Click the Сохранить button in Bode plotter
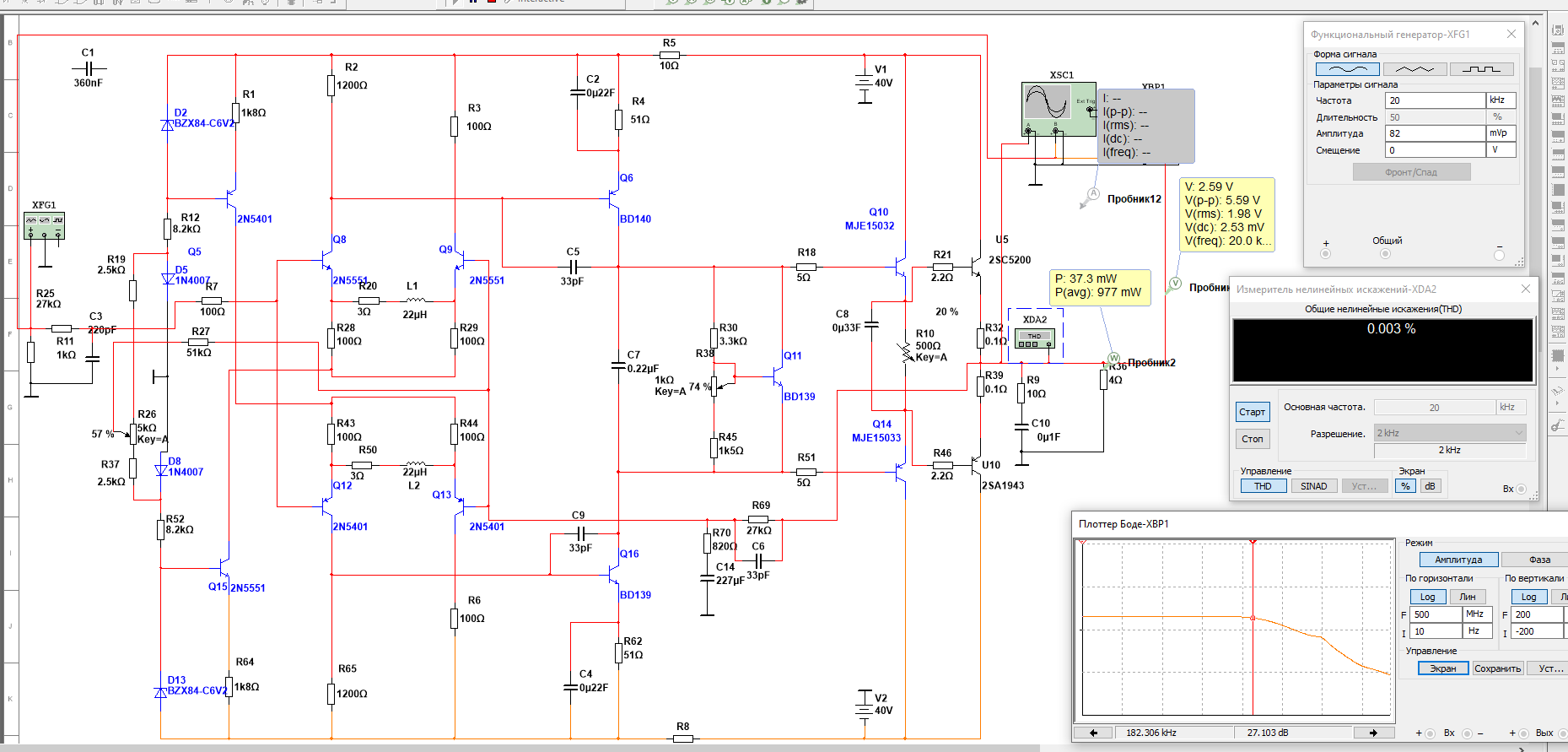This screenshot has height=752, width=1568. (x=1497, y=668)
